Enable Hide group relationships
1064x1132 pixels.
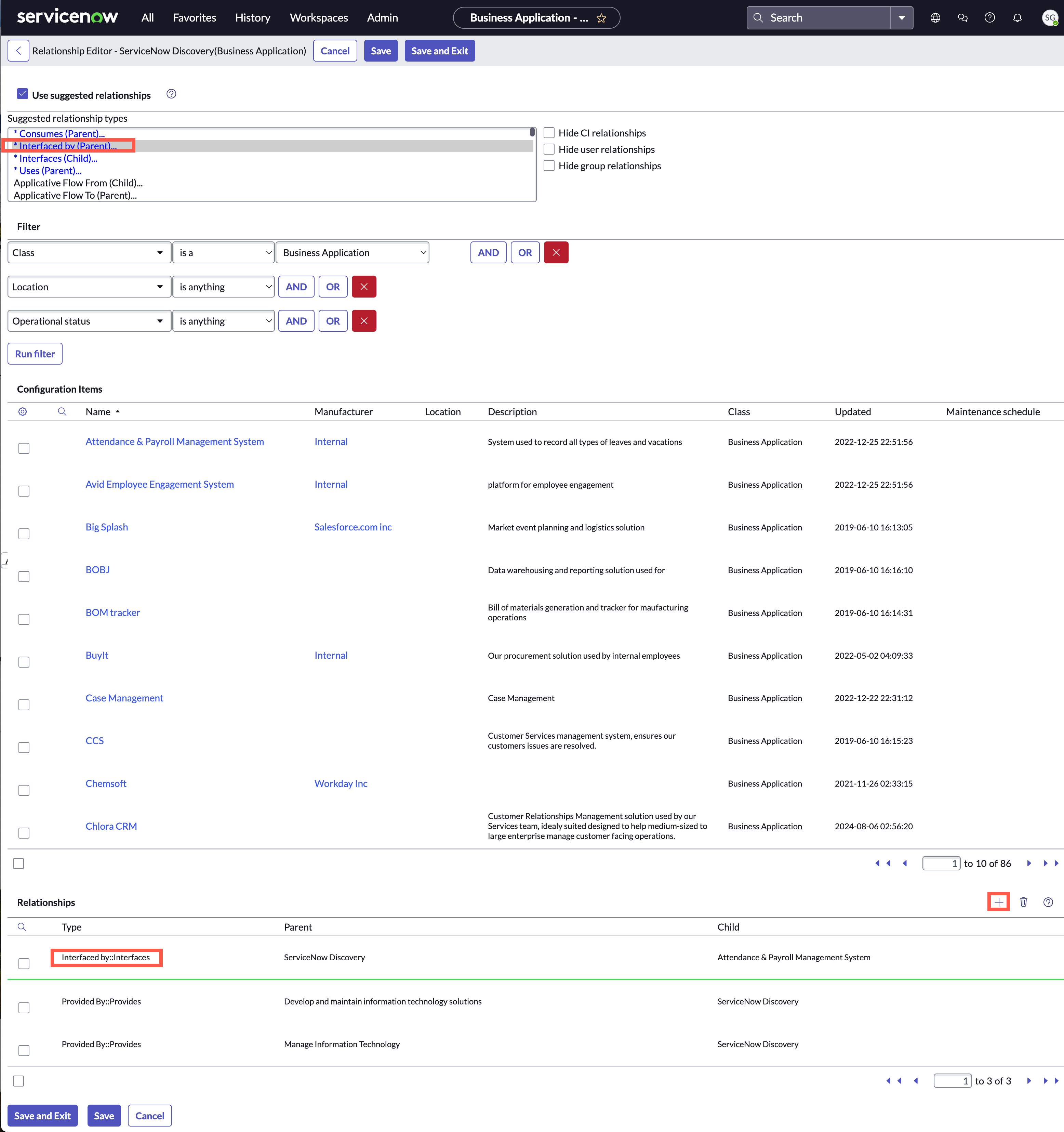549,166
